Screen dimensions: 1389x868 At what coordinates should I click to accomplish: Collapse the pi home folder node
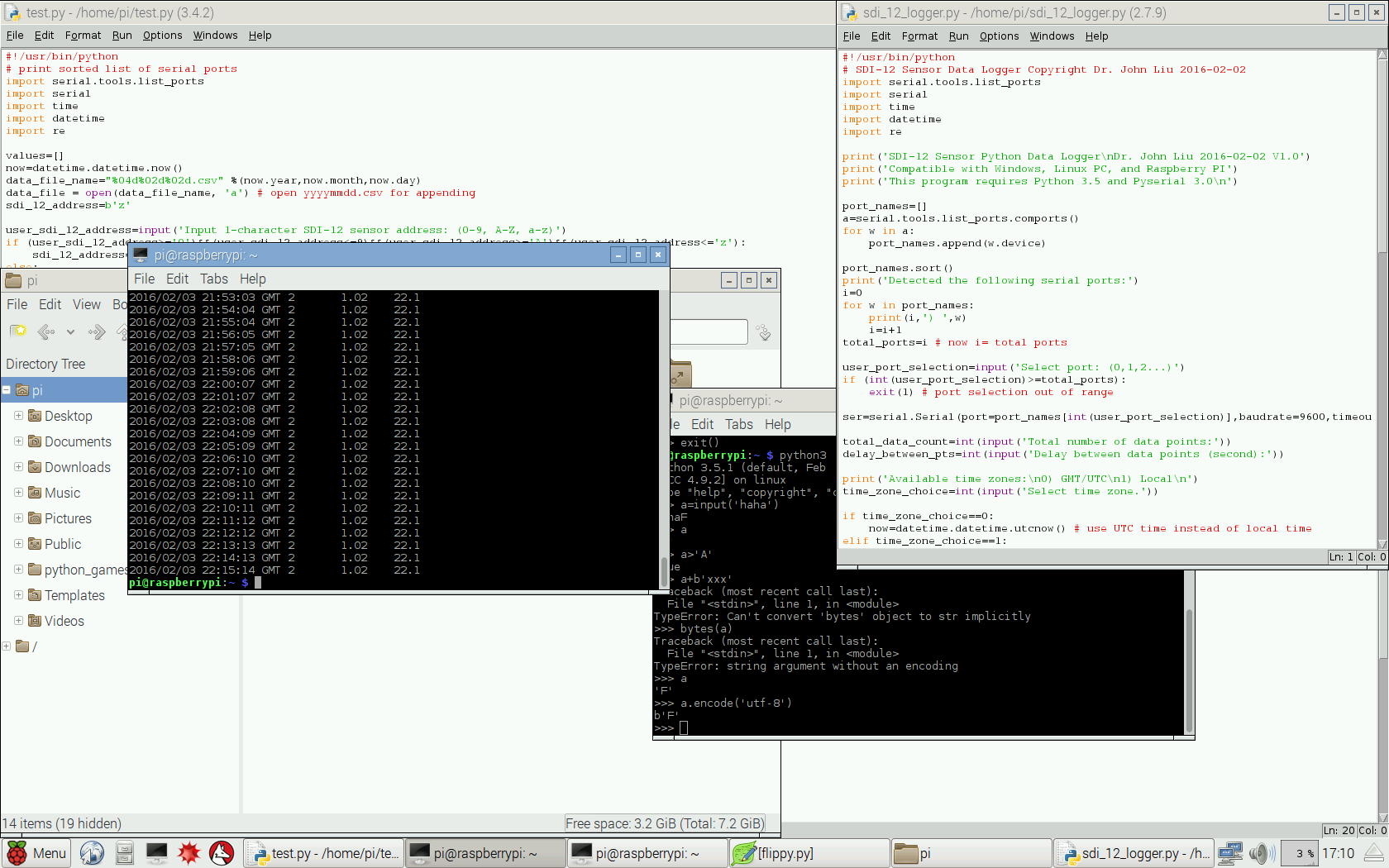point(7,390)
